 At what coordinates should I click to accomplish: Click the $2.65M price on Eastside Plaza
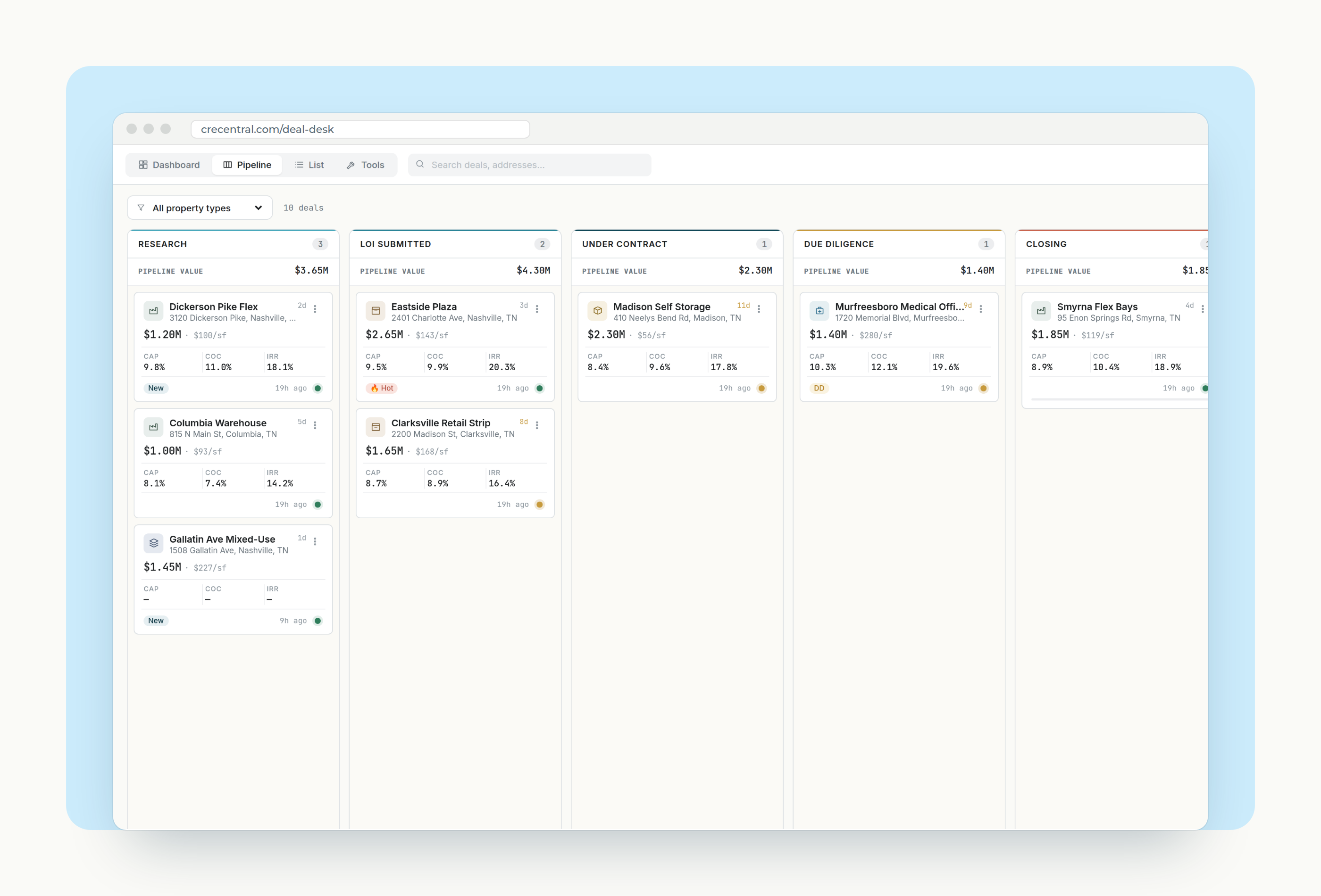click(384, 335)
